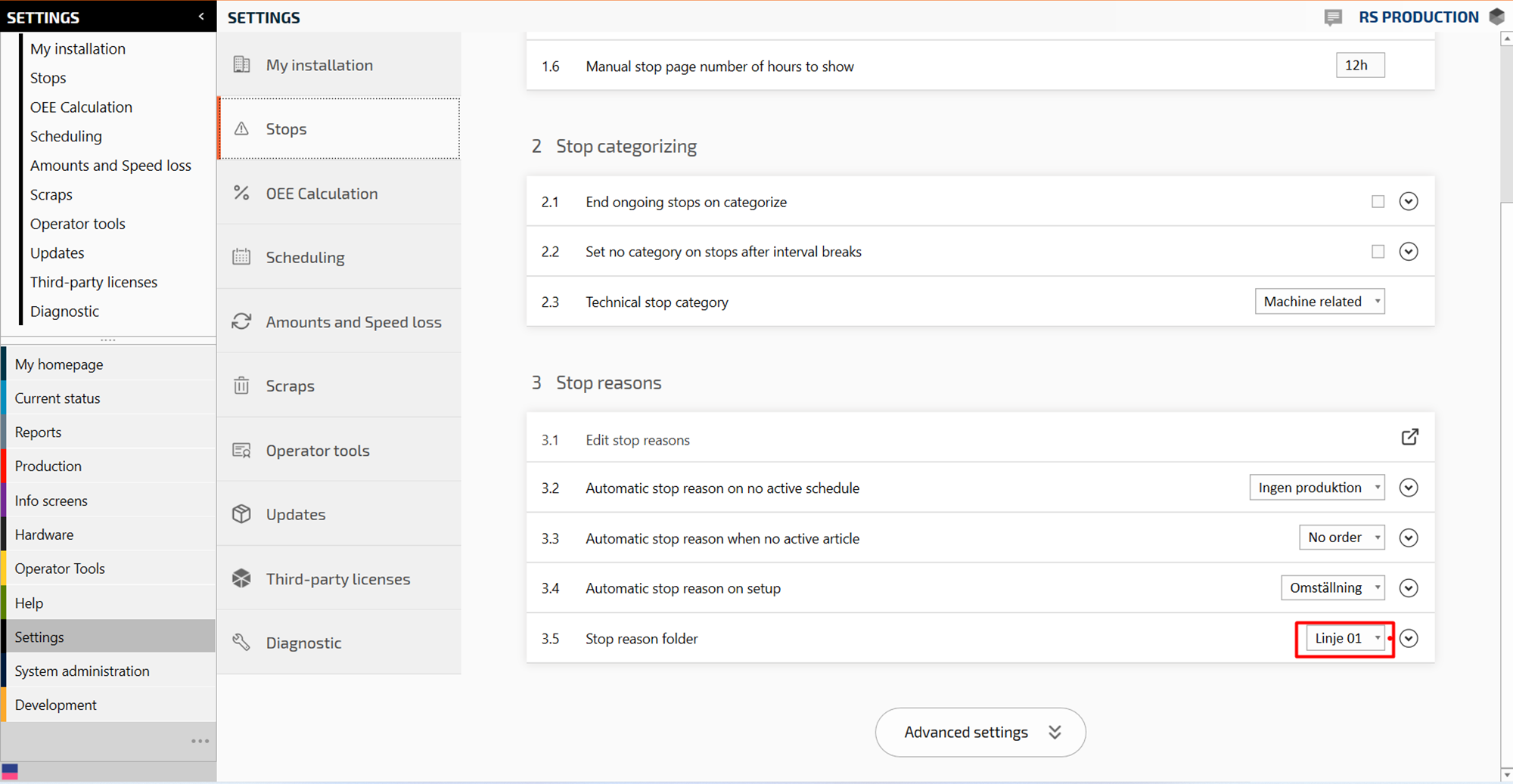This screenshot has height=784, width=1513.
Task: Open Third-party licenses in the top-left tree
Action: [94, 282]
